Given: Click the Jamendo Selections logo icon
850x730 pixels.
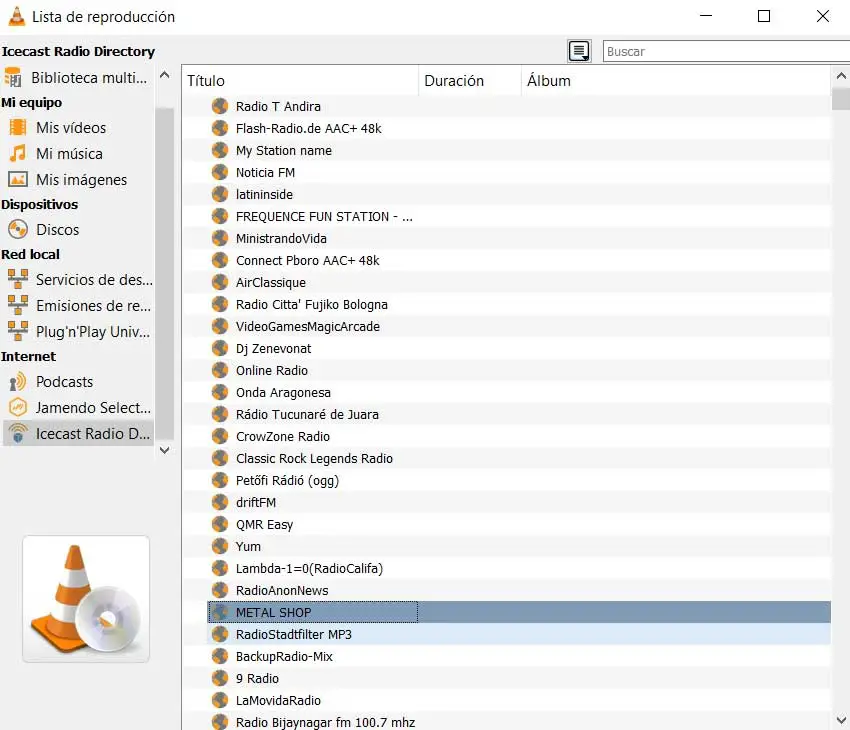Looking at the screenshot, I should coord(17,407).
